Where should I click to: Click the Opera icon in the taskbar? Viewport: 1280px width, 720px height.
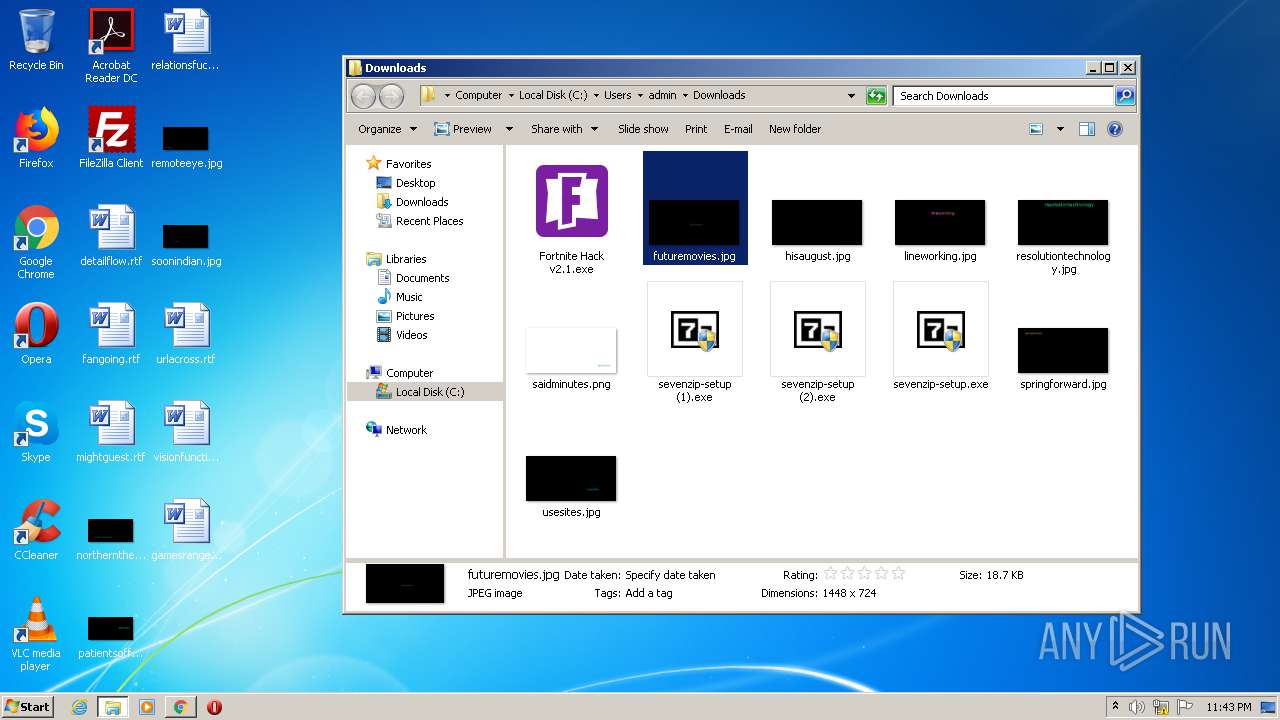tap(214, 707)
